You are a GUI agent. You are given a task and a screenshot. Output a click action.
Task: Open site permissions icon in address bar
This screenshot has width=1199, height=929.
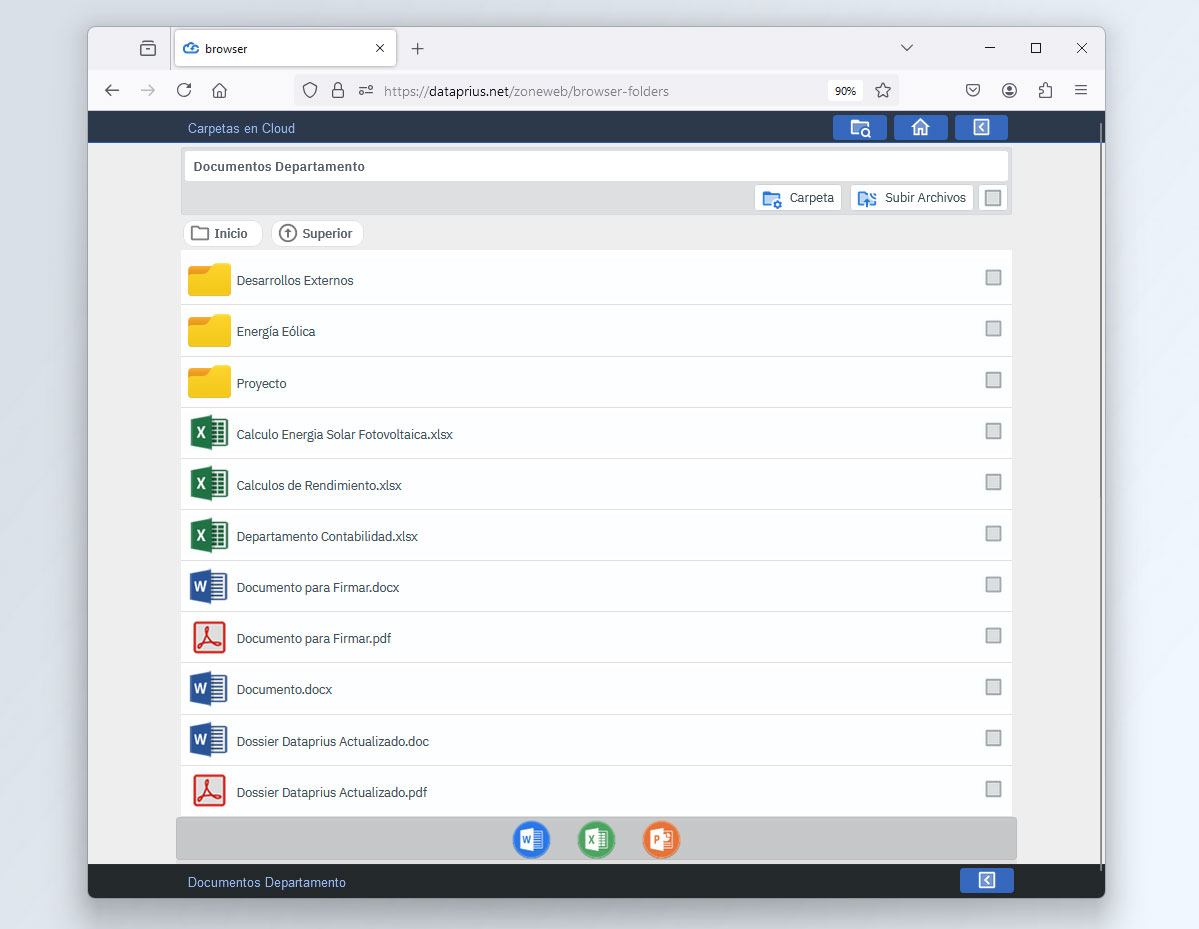366,90
